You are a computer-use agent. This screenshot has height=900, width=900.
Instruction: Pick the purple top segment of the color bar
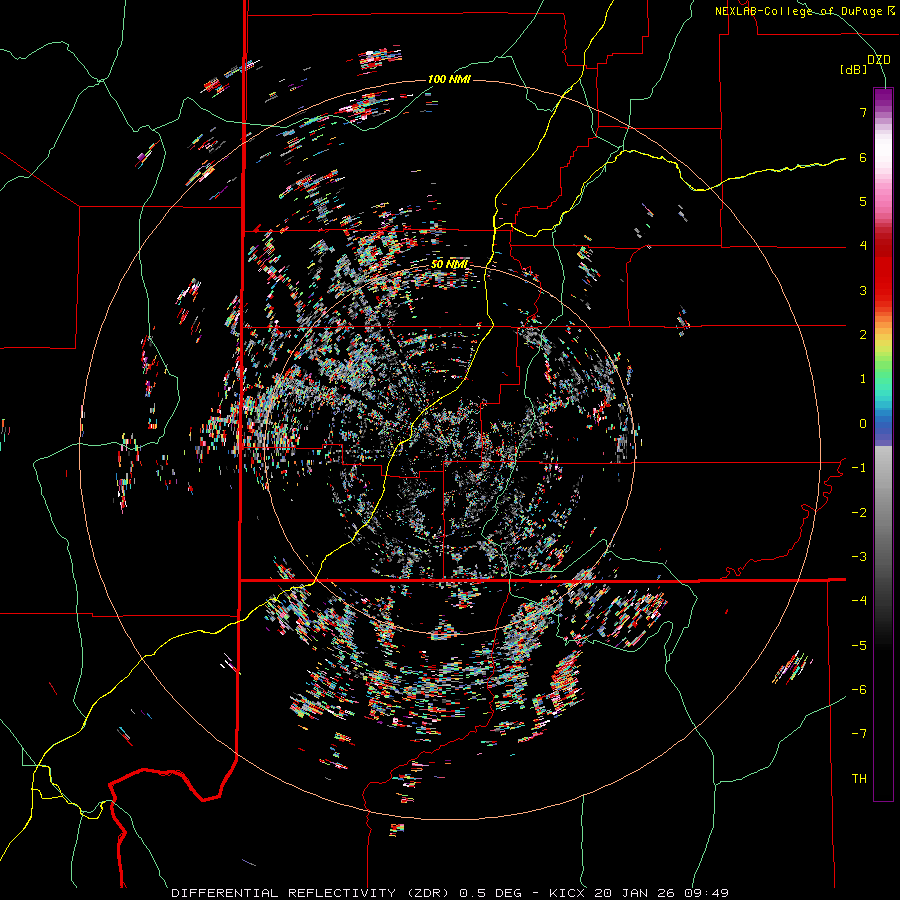[x=883, y=99]
